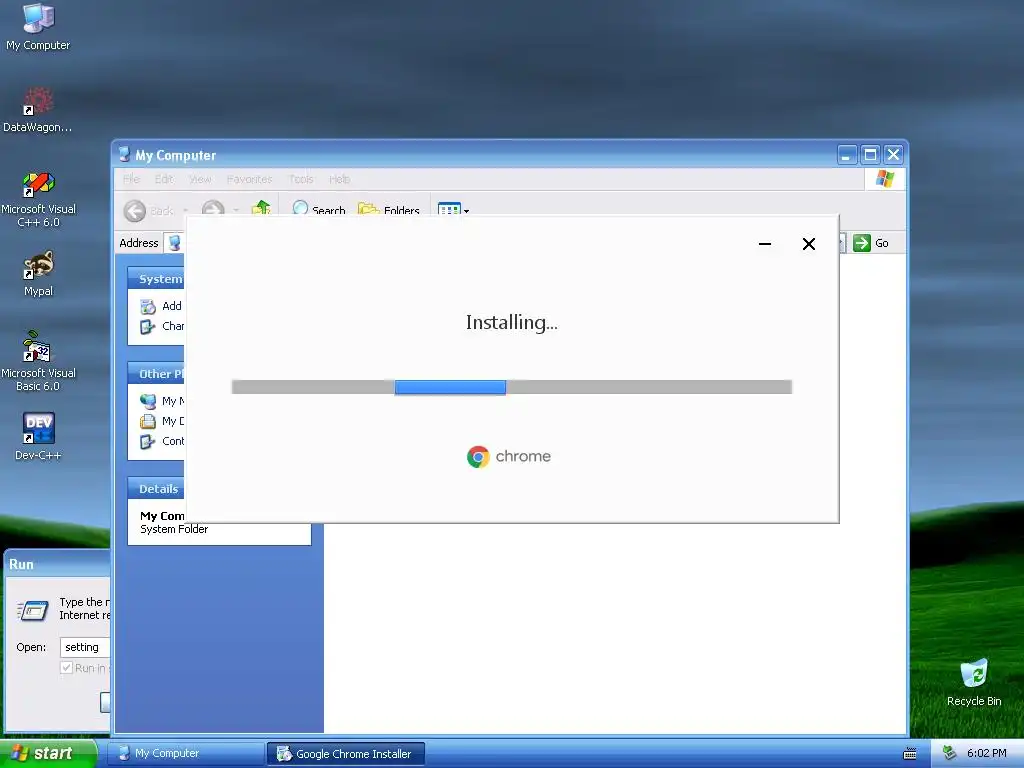Click the Add item icon under System Tasks

click(x=148, y=306)
